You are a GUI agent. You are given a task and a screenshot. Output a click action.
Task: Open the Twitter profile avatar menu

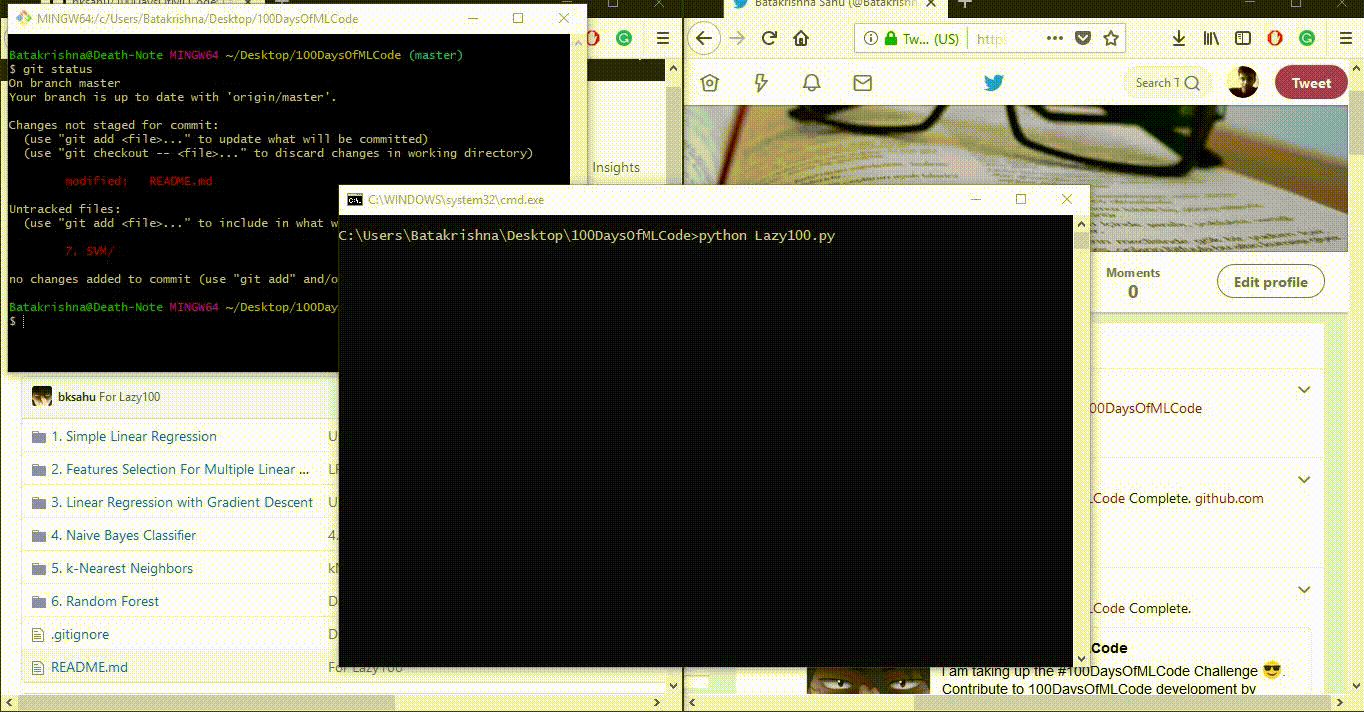[1243, 83]
